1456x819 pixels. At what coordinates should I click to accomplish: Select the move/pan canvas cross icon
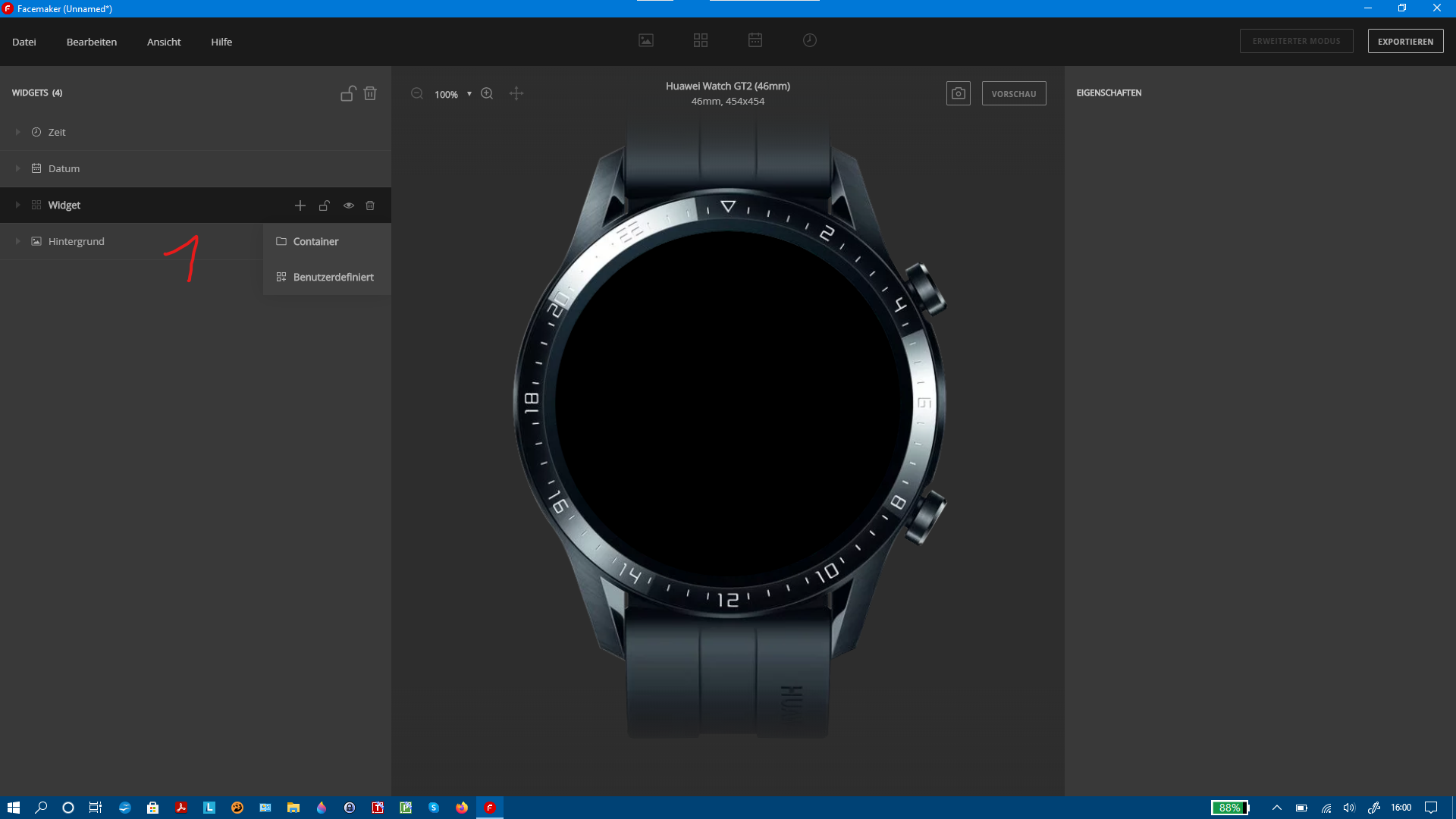click(x=516, y=93)
